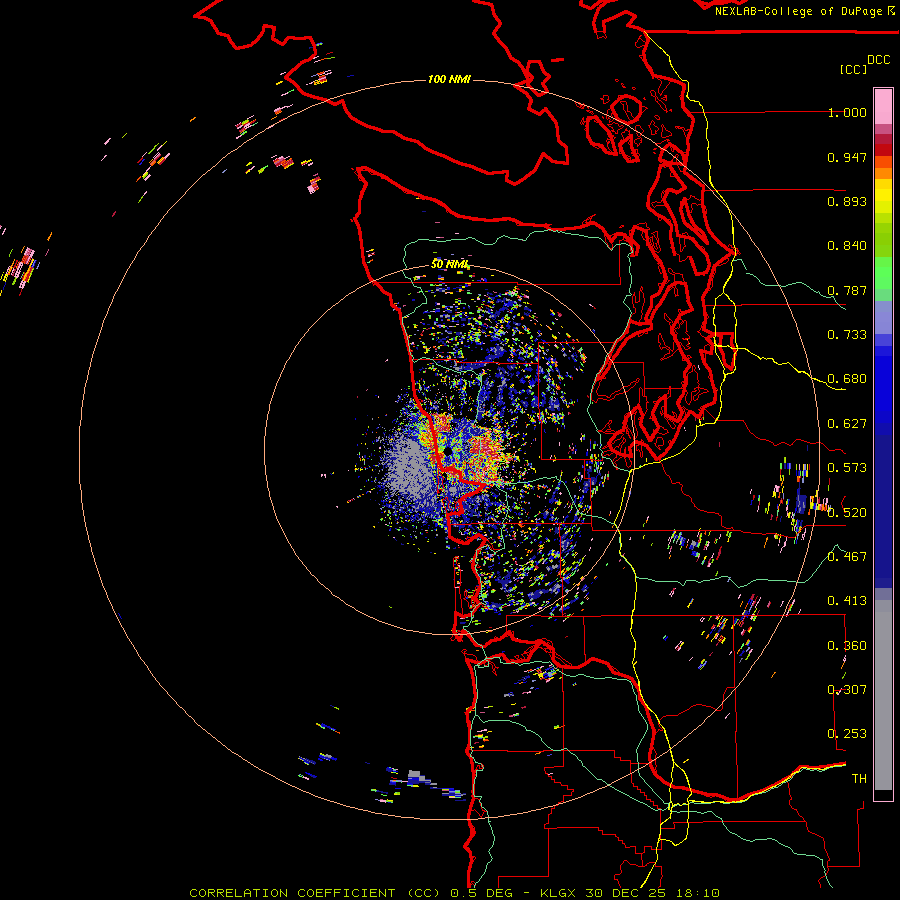The height and width of the screenshot is (900, 900).
Task: Click the pink top segment of color bar
Action: [883, 106]
